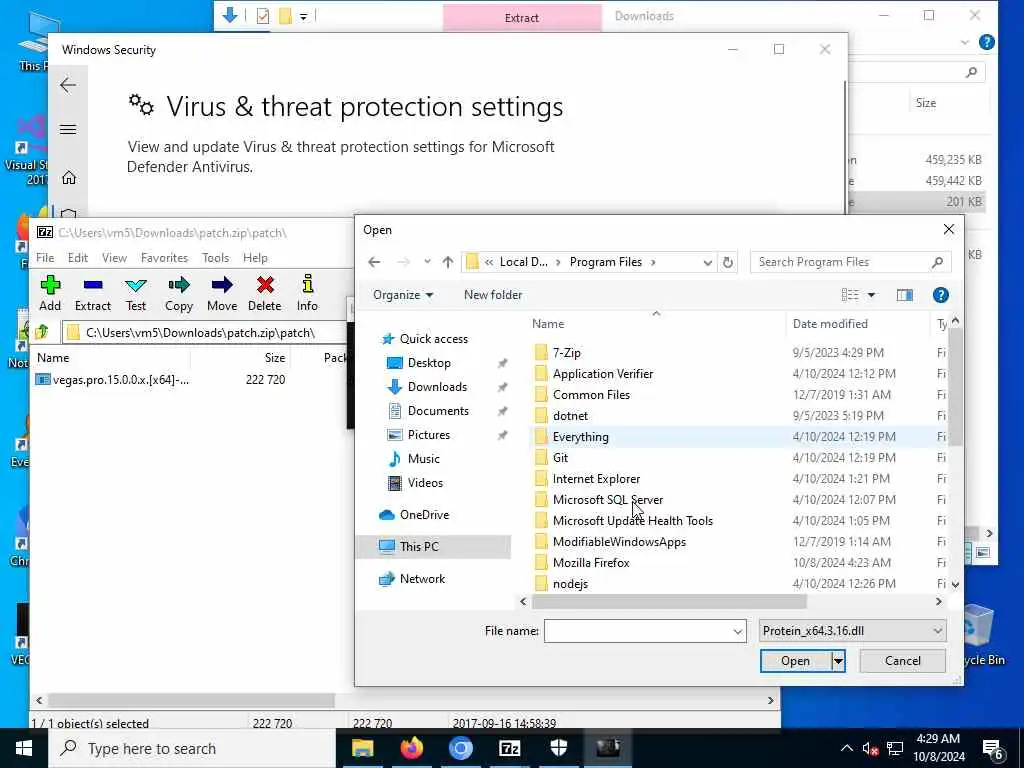Toggle the preview pane in Open dialog
The image size is (1024, 768).
click(904, 295)
